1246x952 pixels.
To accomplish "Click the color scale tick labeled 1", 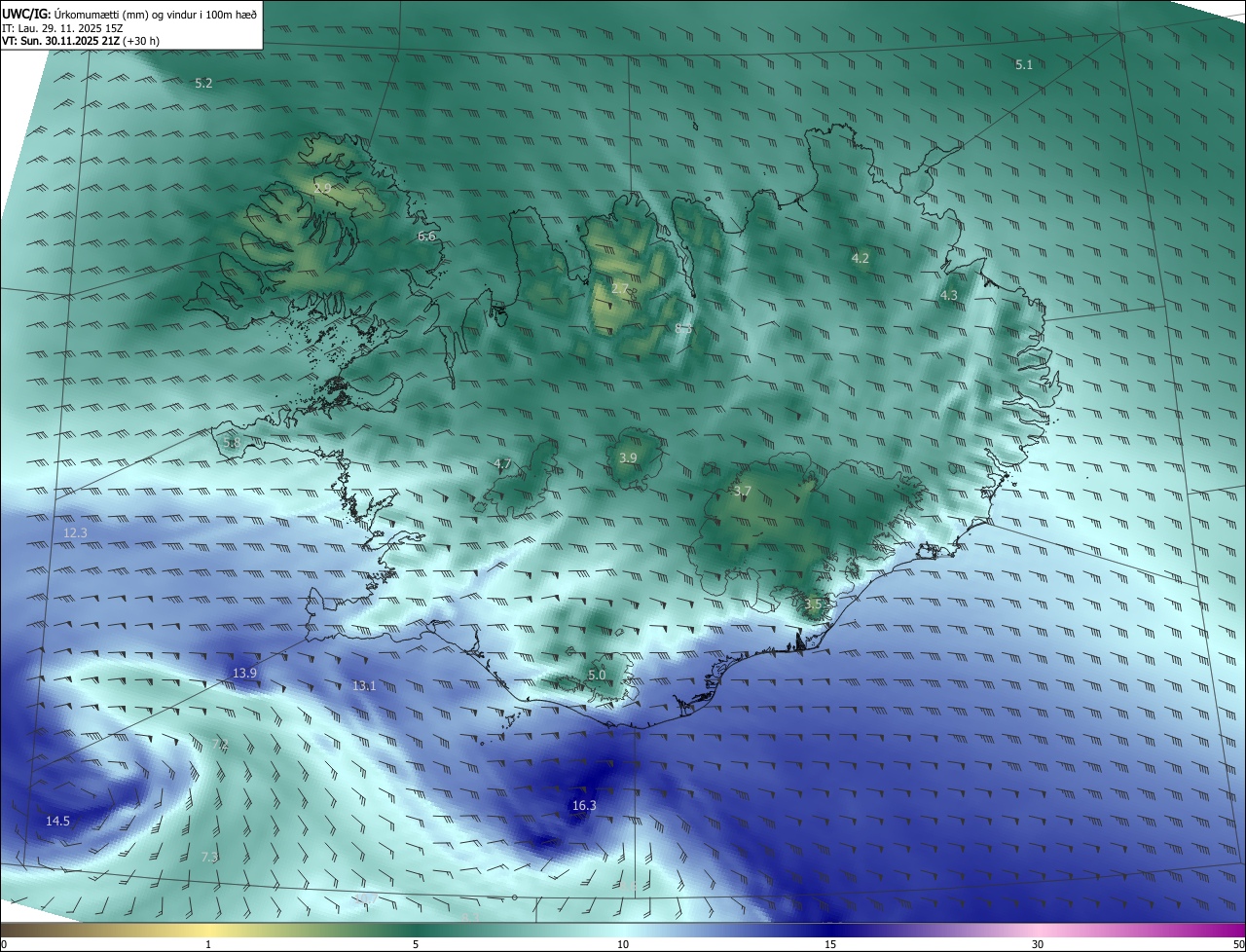I will [208, 945].
